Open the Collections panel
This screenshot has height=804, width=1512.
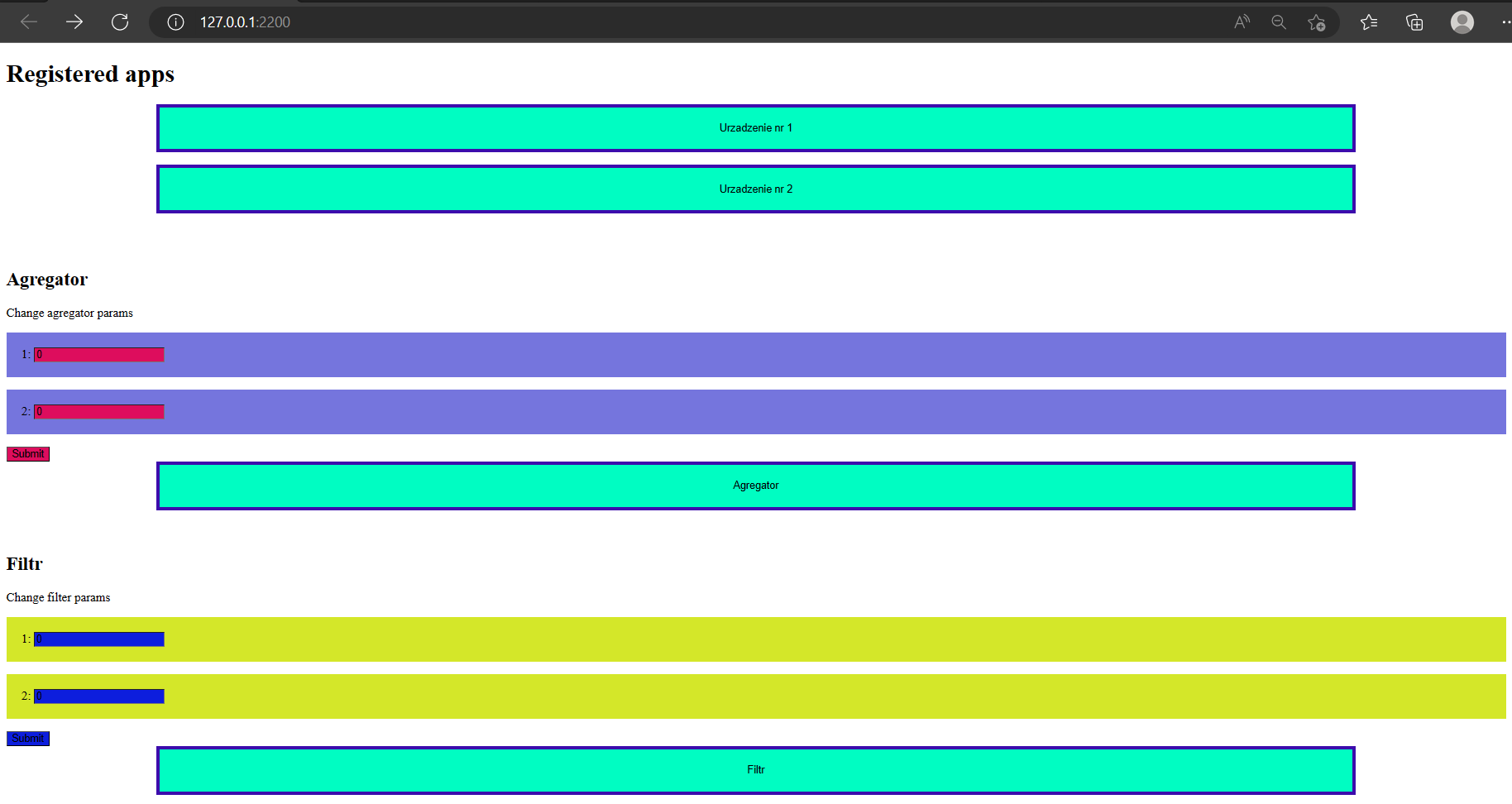(1414, 22)
